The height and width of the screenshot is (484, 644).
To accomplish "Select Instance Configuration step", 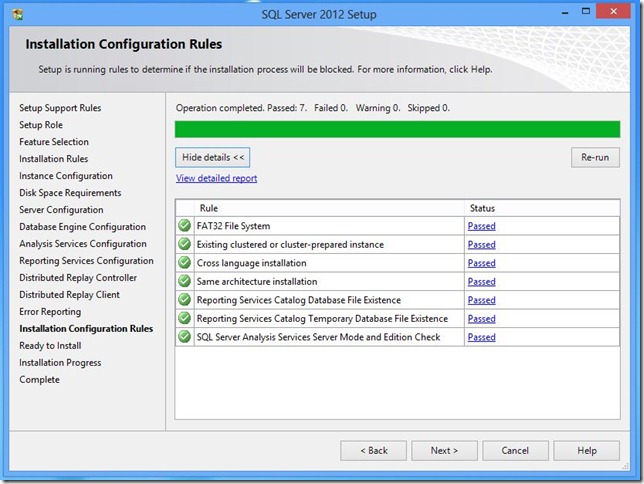I will point(66,176).
